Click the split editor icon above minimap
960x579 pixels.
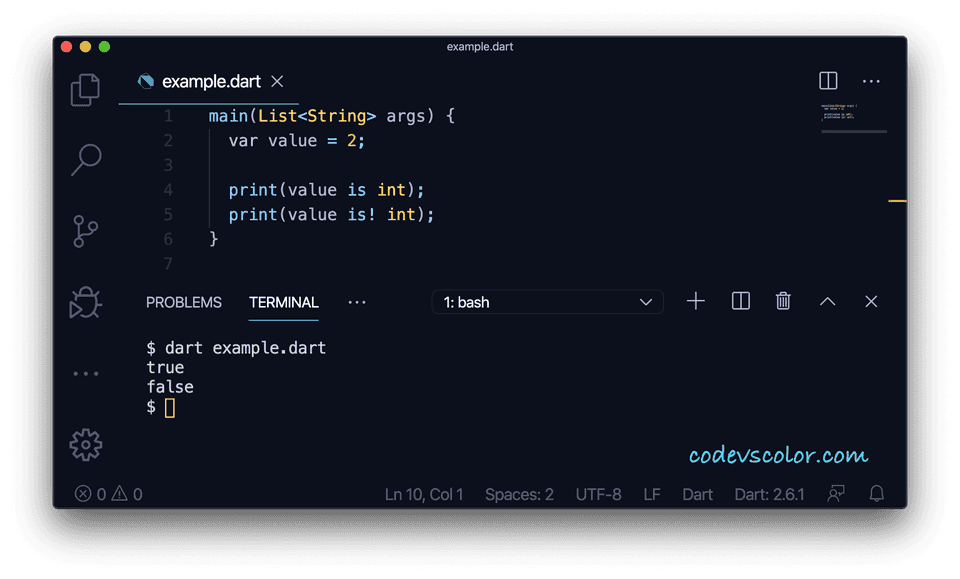pos(828,81)
